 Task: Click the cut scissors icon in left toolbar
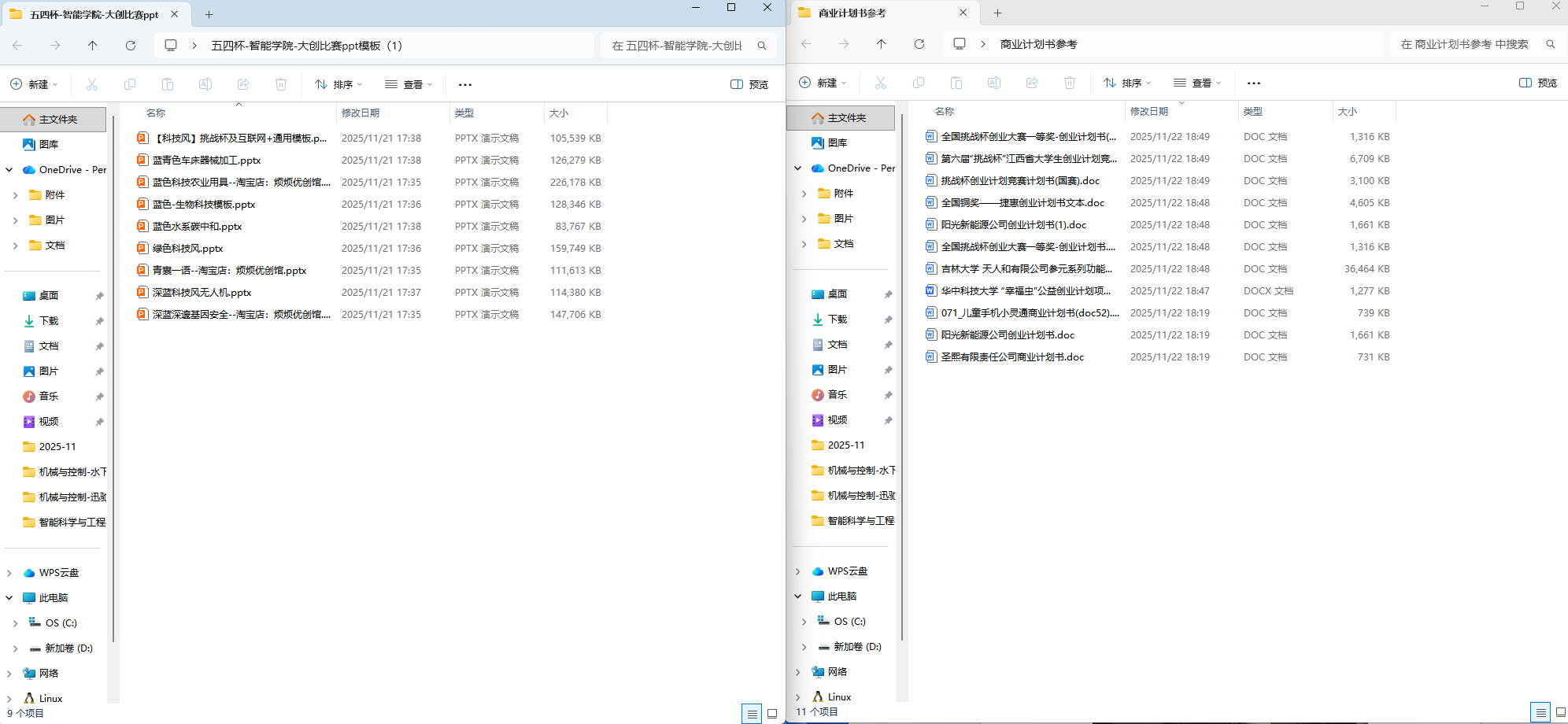pyautogui.click(x=92, y=84)
